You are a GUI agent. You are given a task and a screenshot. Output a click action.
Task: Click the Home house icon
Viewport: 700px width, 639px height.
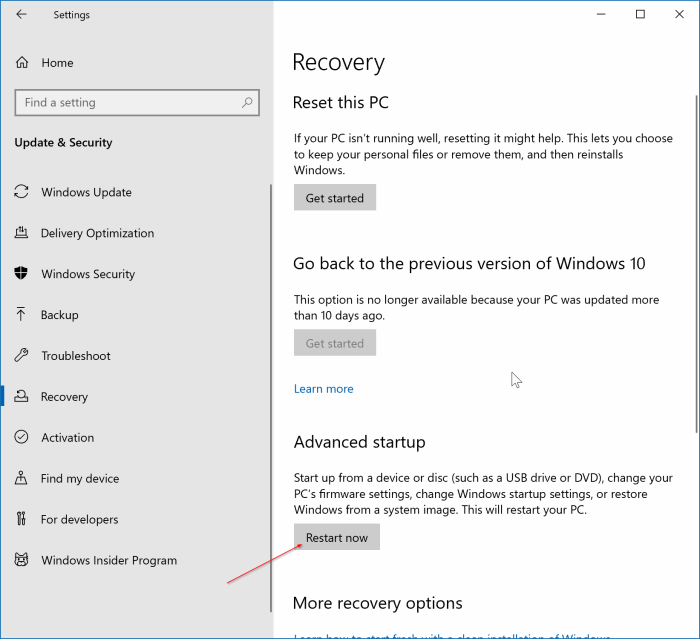(22, 63)
